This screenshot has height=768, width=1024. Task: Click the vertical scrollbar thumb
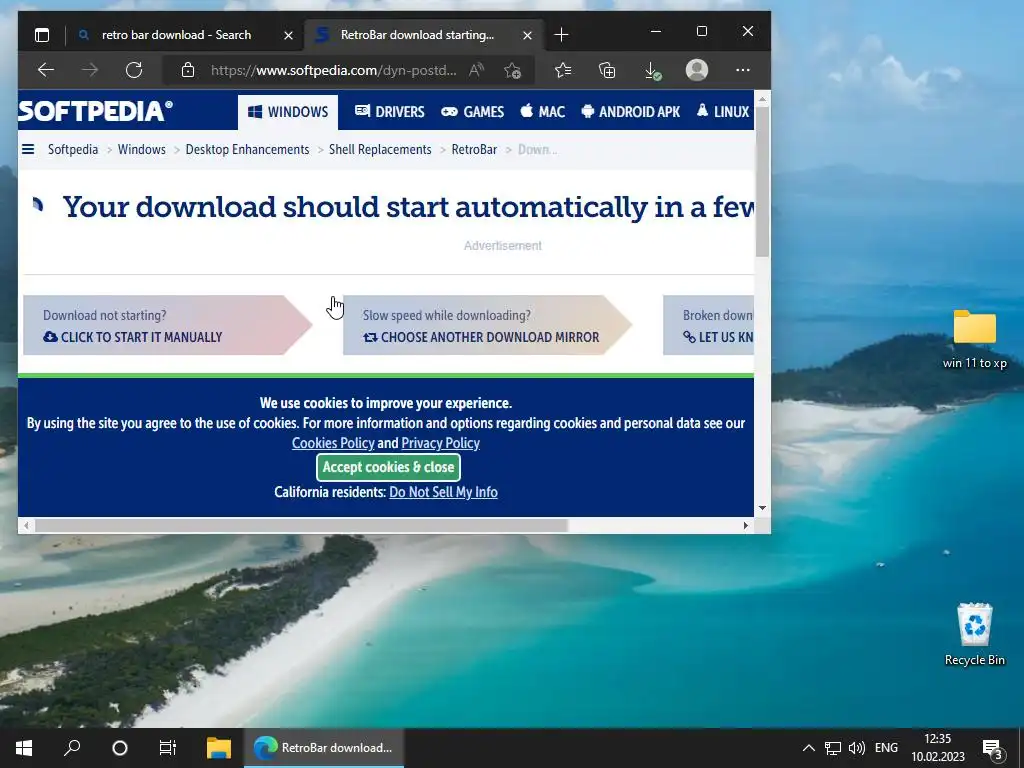(762, 181)
